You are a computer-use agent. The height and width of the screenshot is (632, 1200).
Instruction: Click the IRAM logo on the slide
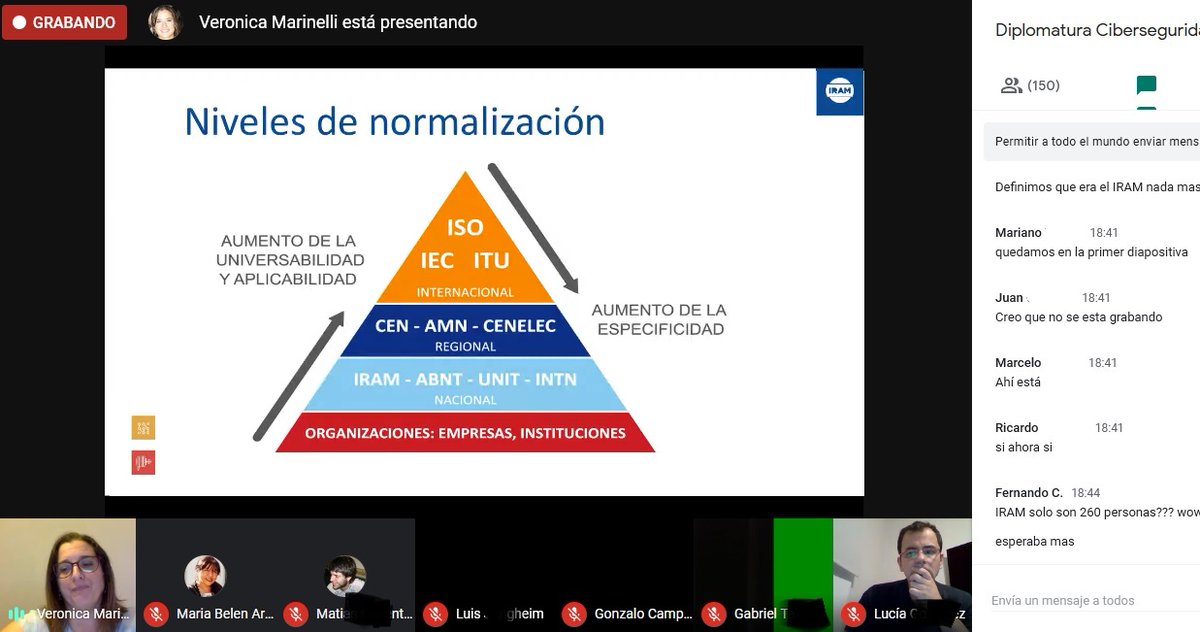pos(839,92)
